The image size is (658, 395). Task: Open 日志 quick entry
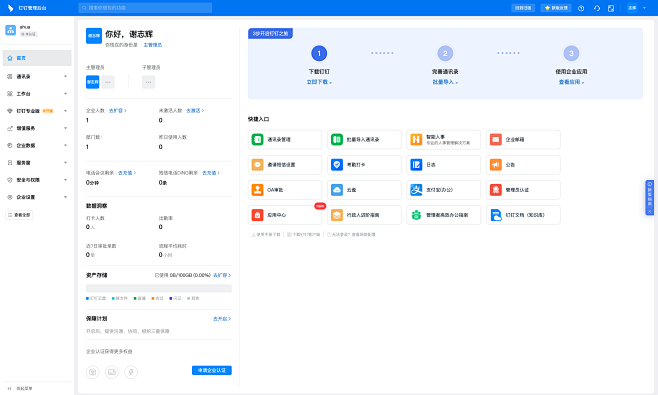(444, 165)
